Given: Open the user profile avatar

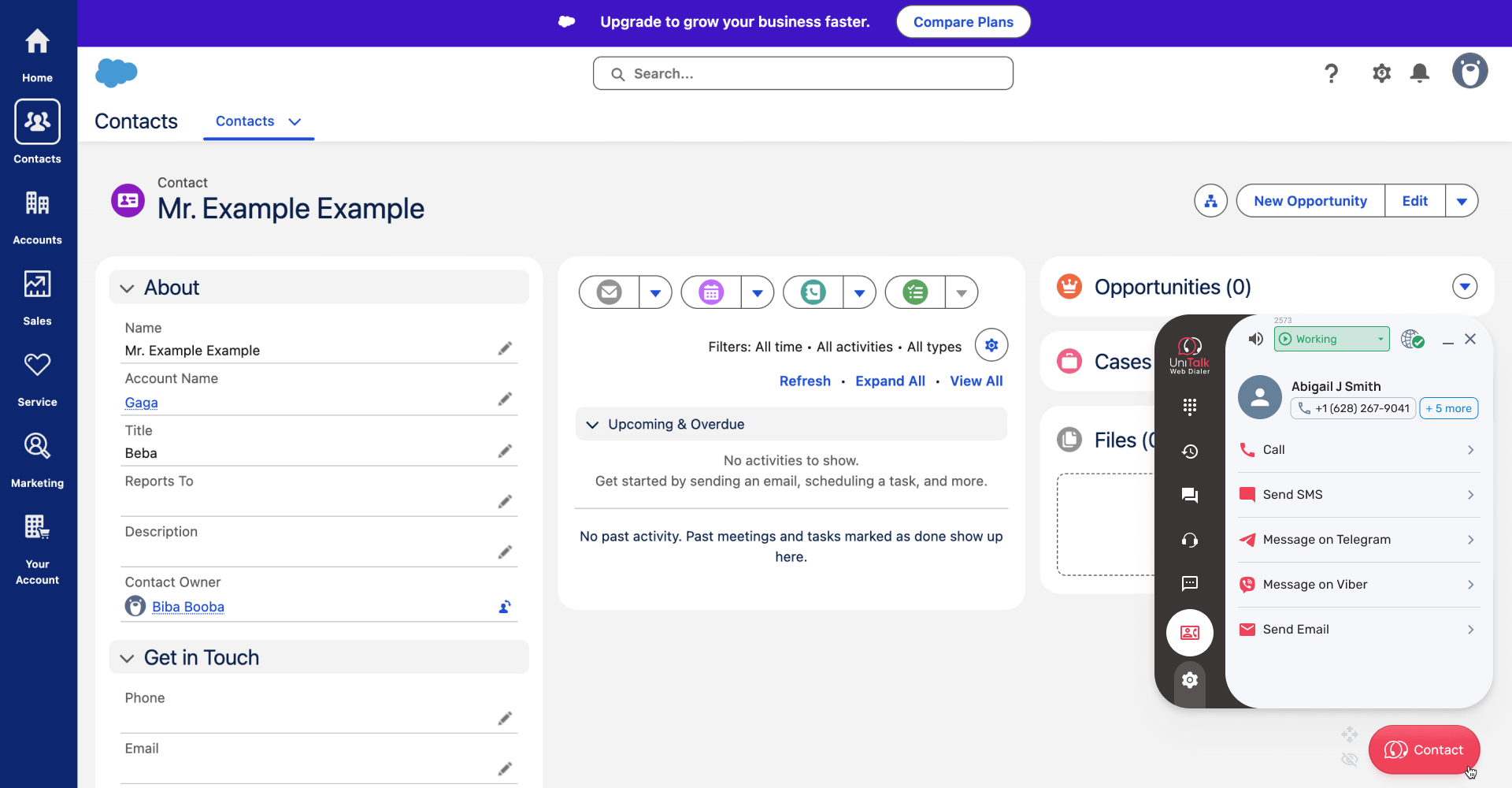Looking at the screenshot, I should coord(1469,71).
